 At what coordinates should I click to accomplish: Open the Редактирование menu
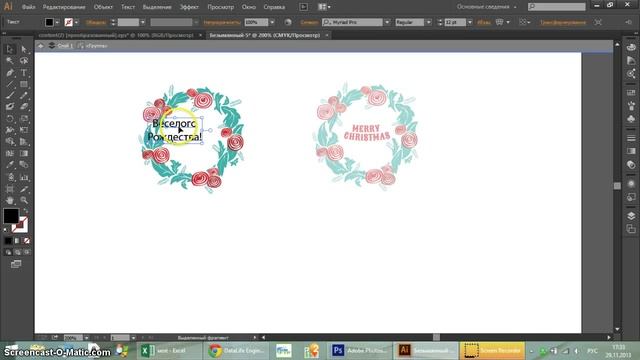64,7
